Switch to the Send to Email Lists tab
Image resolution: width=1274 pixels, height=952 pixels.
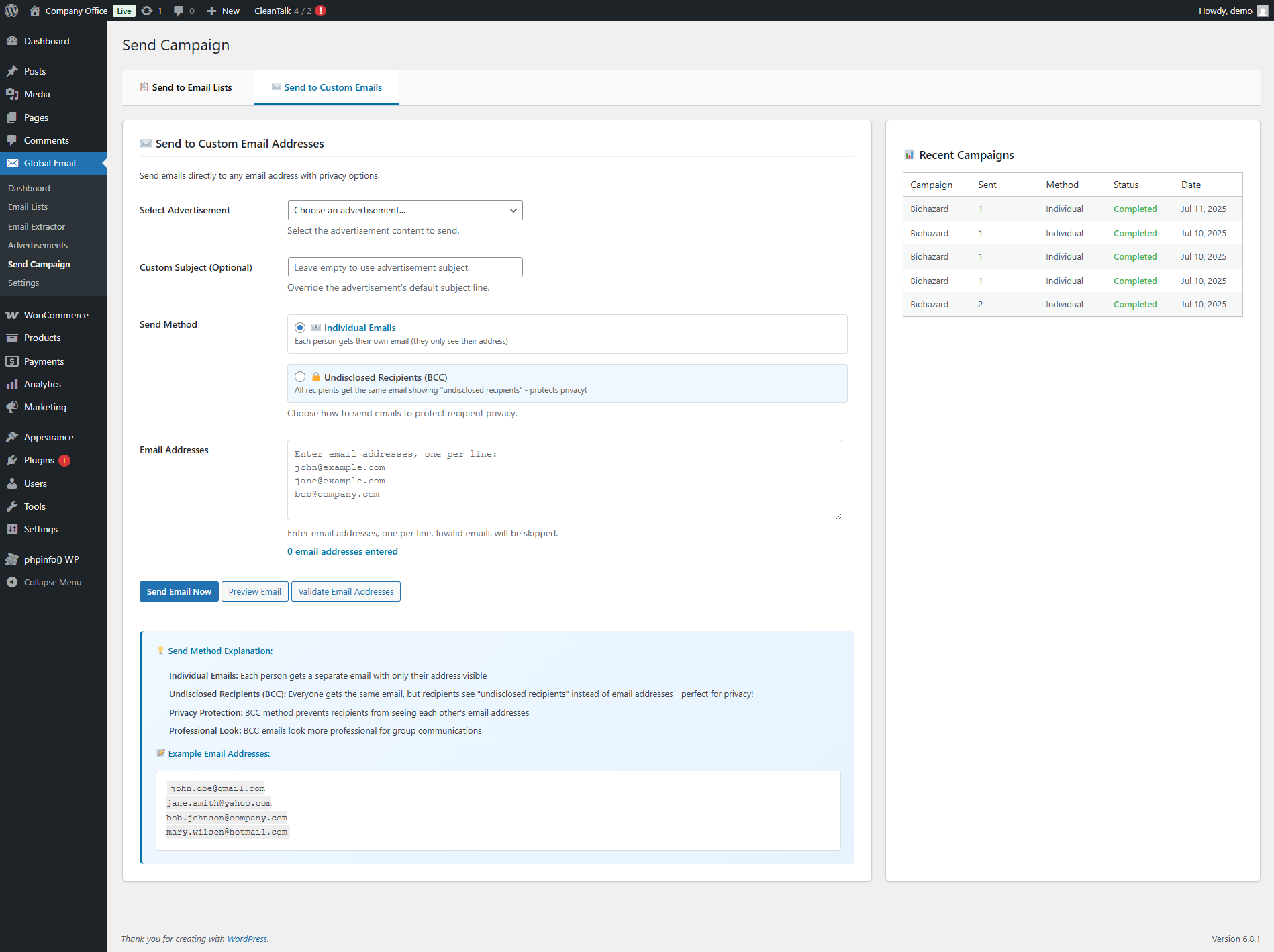click(x=188, y=87)
